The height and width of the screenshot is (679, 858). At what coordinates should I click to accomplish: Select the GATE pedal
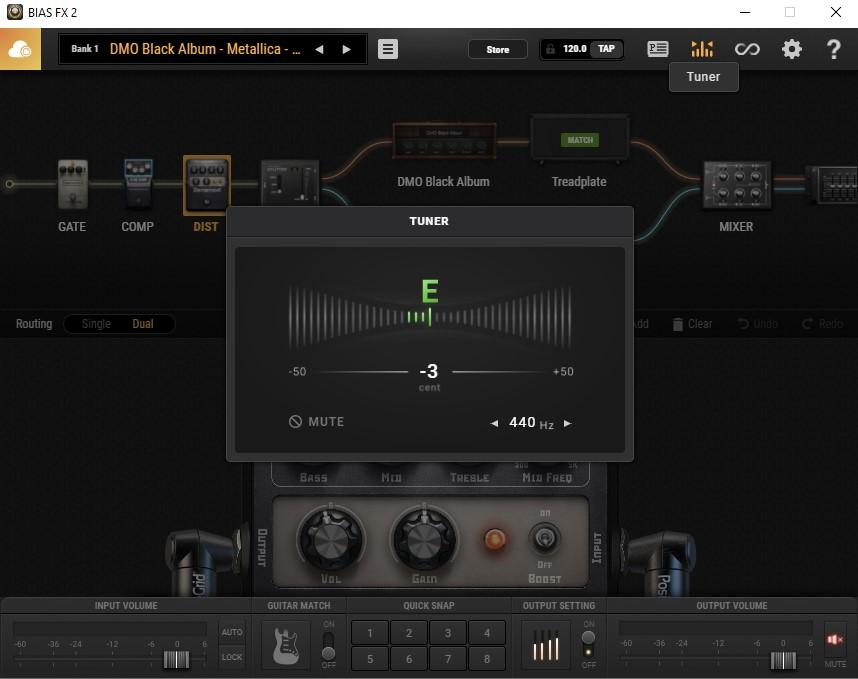click(73, 184)
